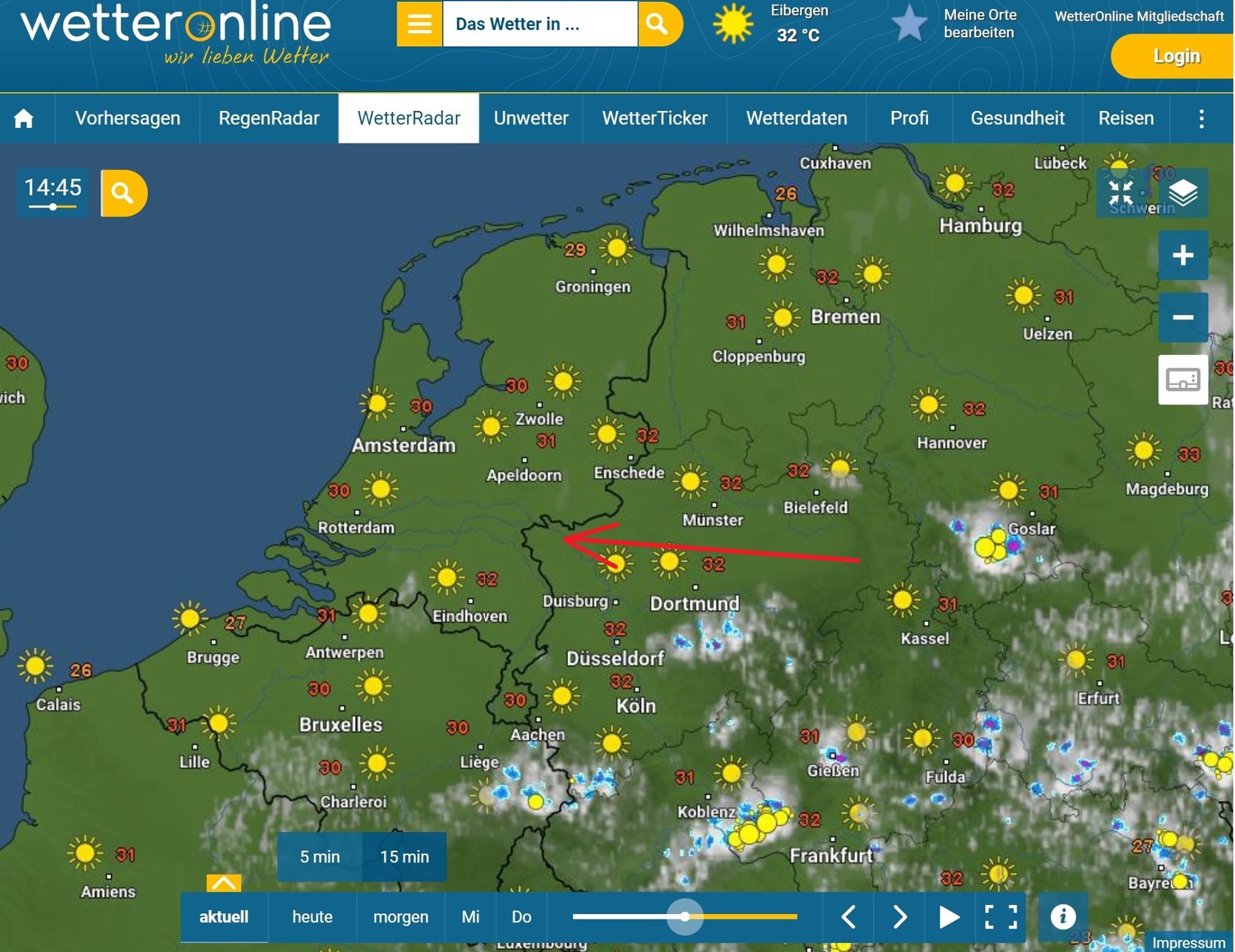Step back with the left arrow
Screen dimensions: 1235x952
coord(848,916)
